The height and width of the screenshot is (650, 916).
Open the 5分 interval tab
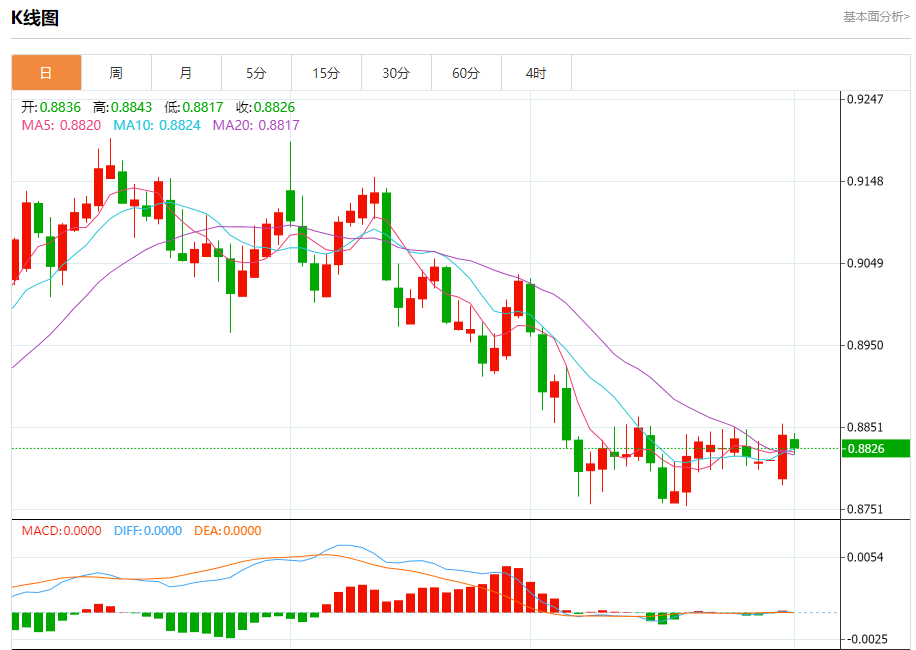click(256, 73)
